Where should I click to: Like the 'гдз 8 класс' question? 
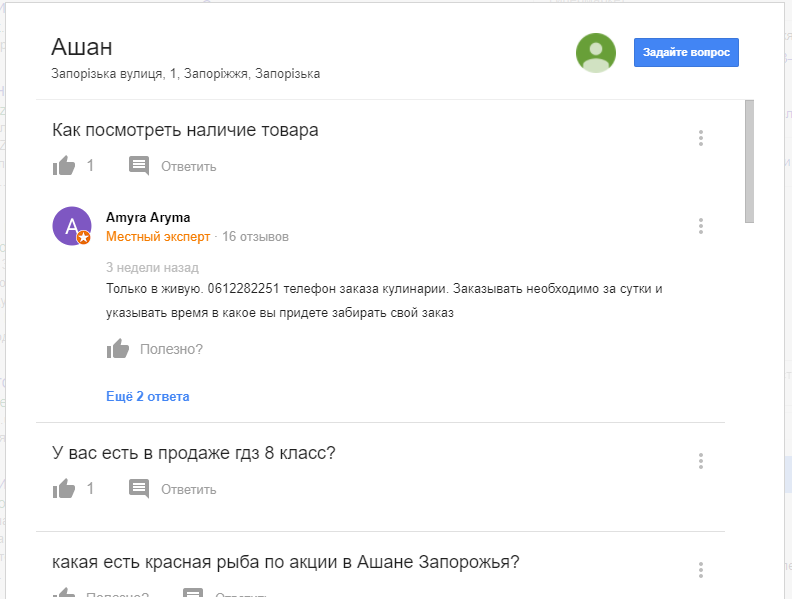pos(64,488)
